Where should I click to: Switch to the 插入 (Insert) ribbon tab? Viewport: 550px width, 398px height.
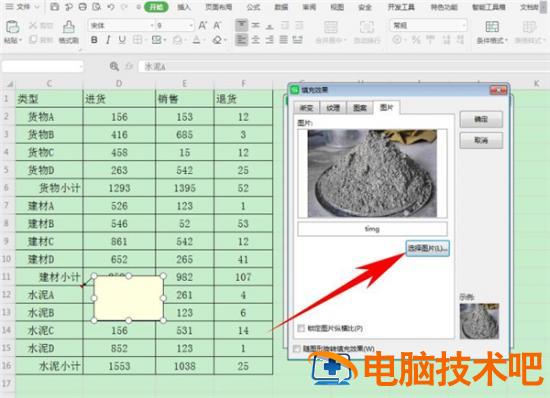pos(184,7)
